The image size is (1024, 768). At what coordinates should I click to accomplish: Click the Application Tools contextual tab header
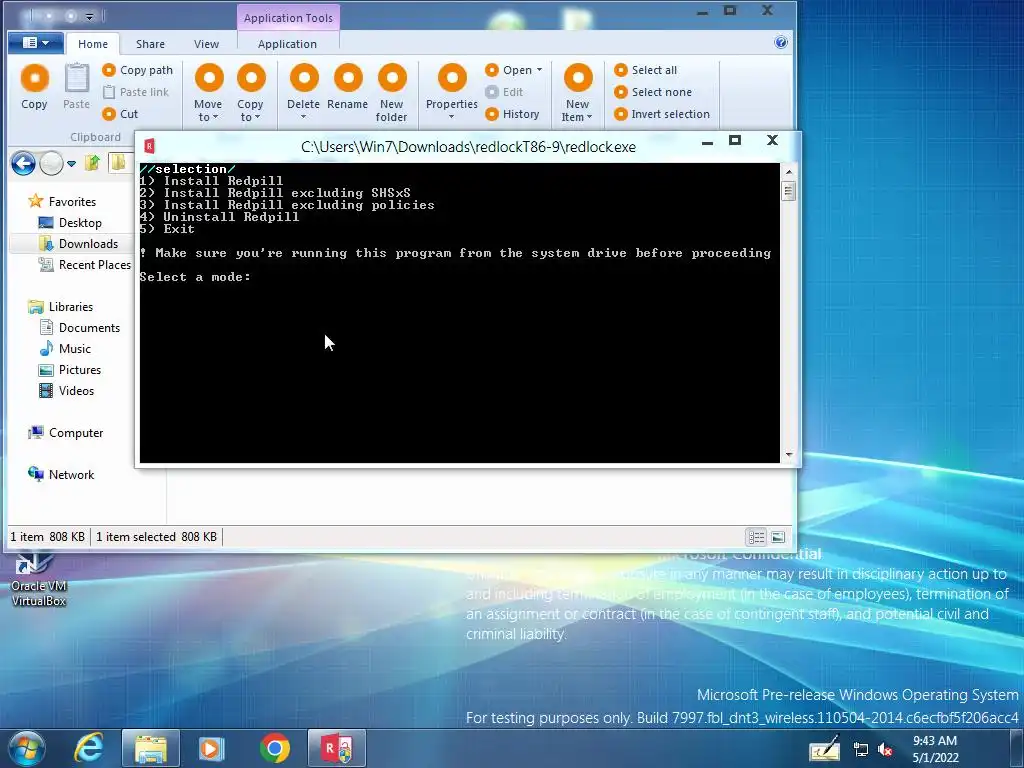tap(288, 18)
